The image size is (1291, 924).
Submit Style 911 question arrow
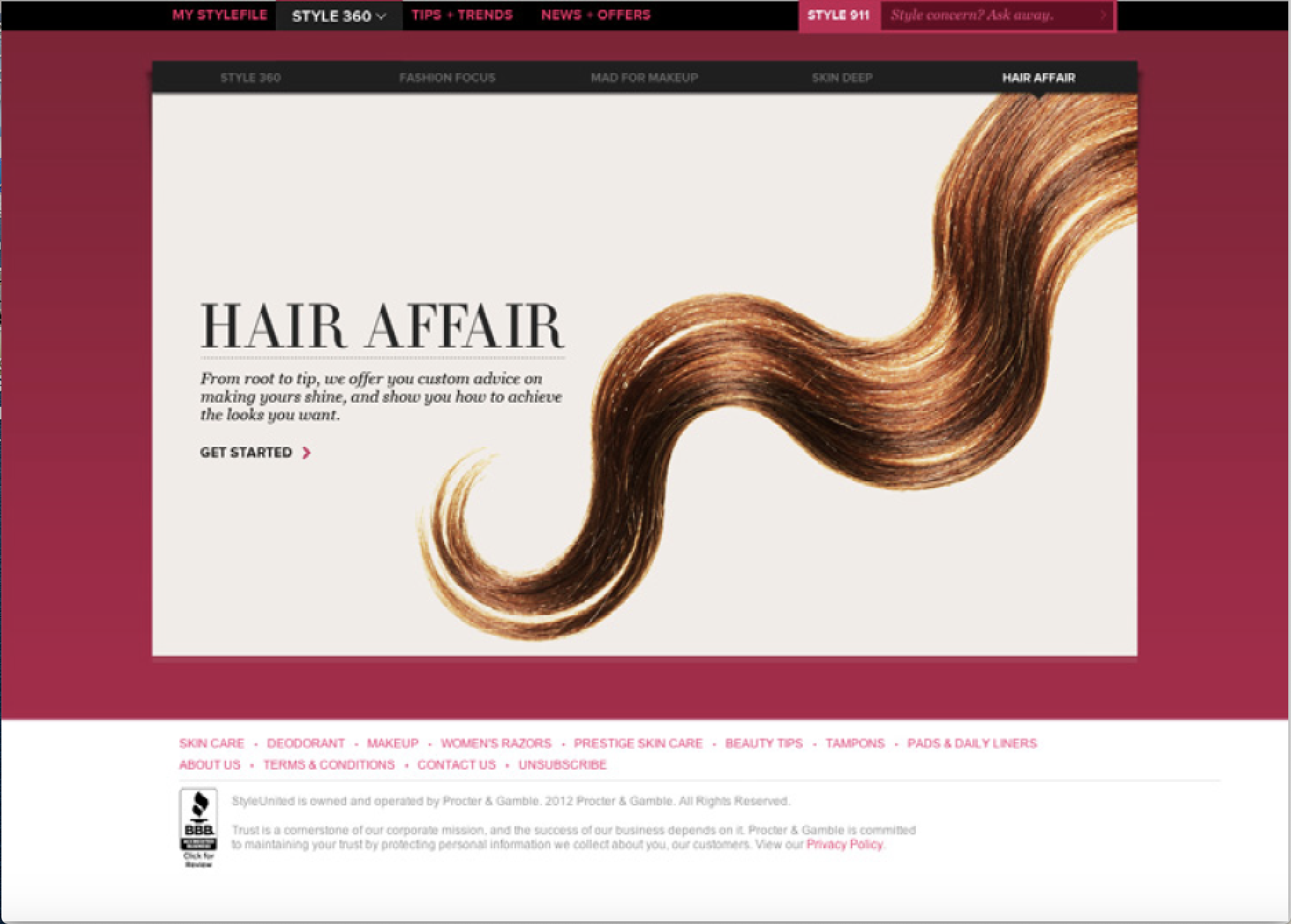tap(1103, 15)
